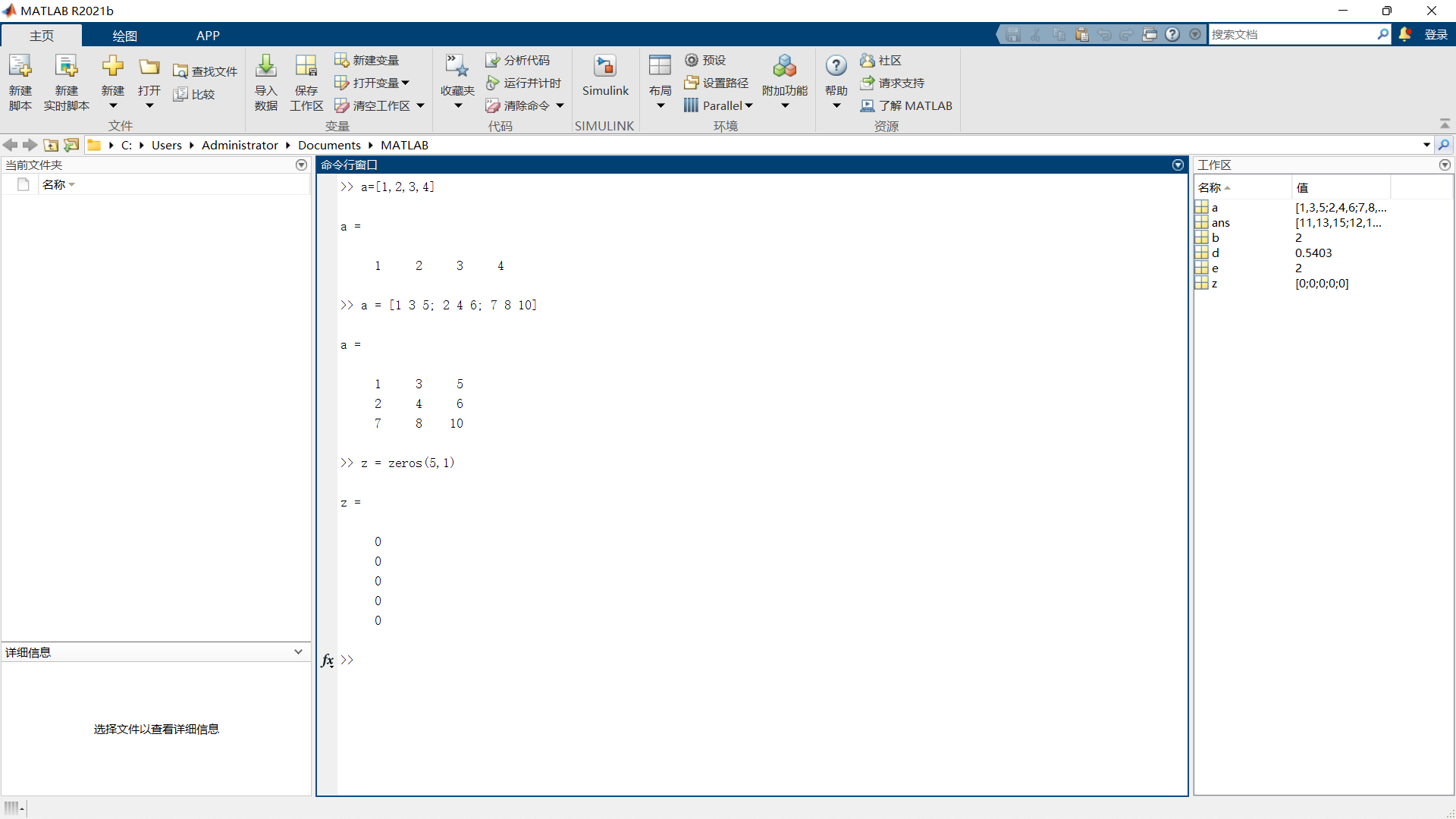
Task: Click the Search Documentation (搜索文档) field
Action: pyautogui.click(x=1292, y=34)
